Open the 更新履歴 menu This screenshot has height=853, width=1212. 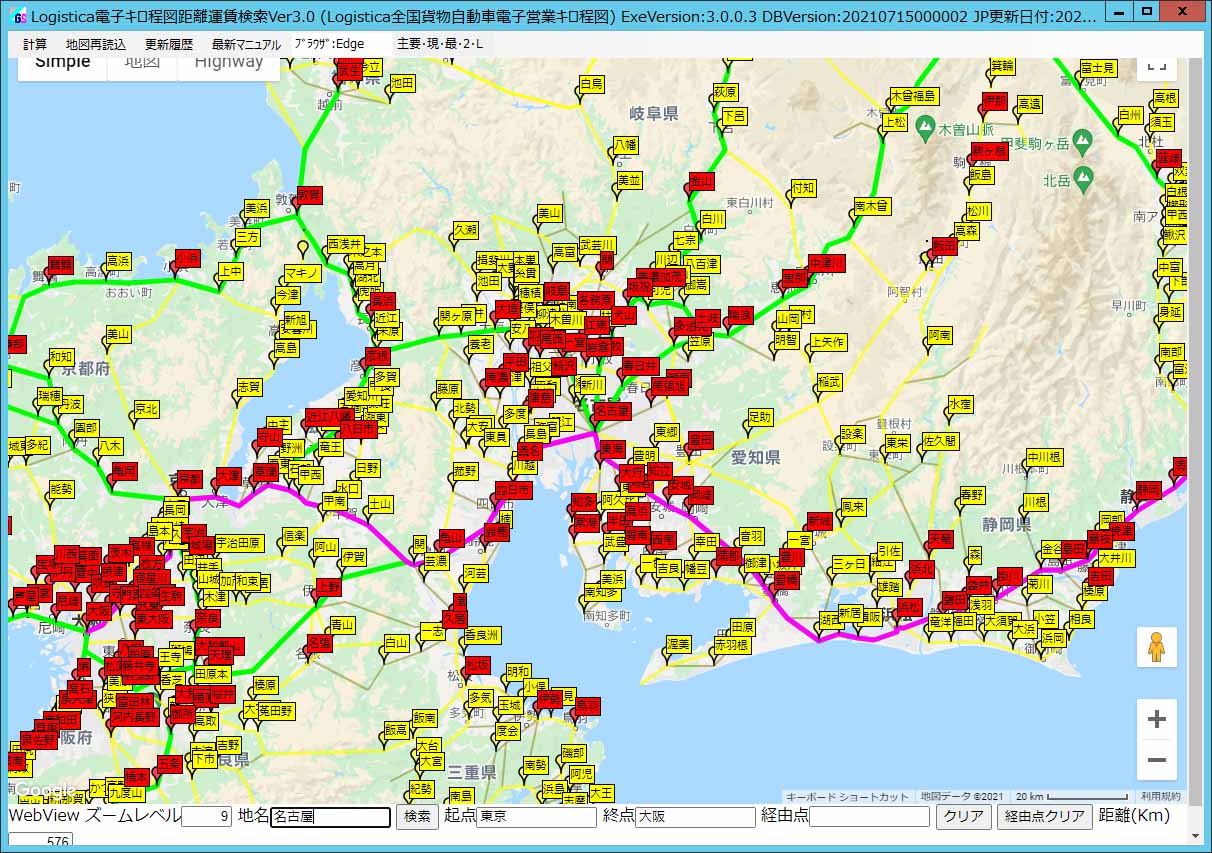[168, 45]
